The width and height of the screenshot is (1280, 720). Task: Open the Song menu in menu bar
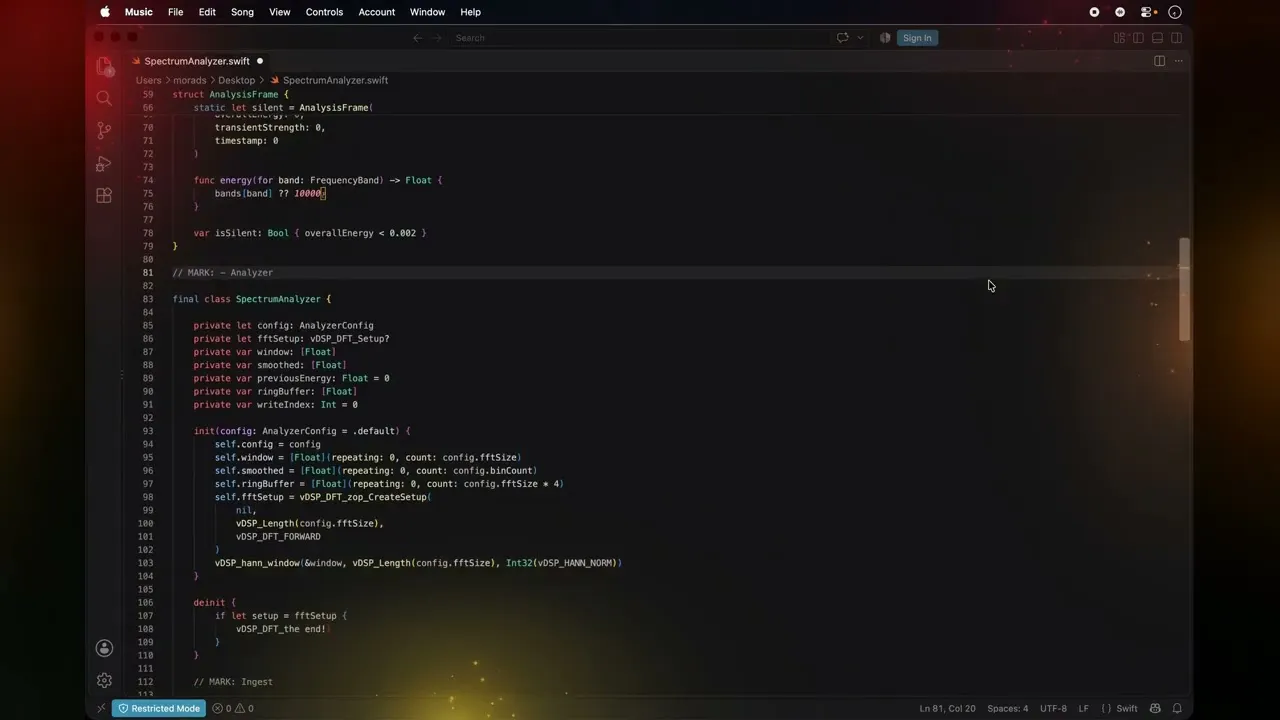click(x=242, y=12)
